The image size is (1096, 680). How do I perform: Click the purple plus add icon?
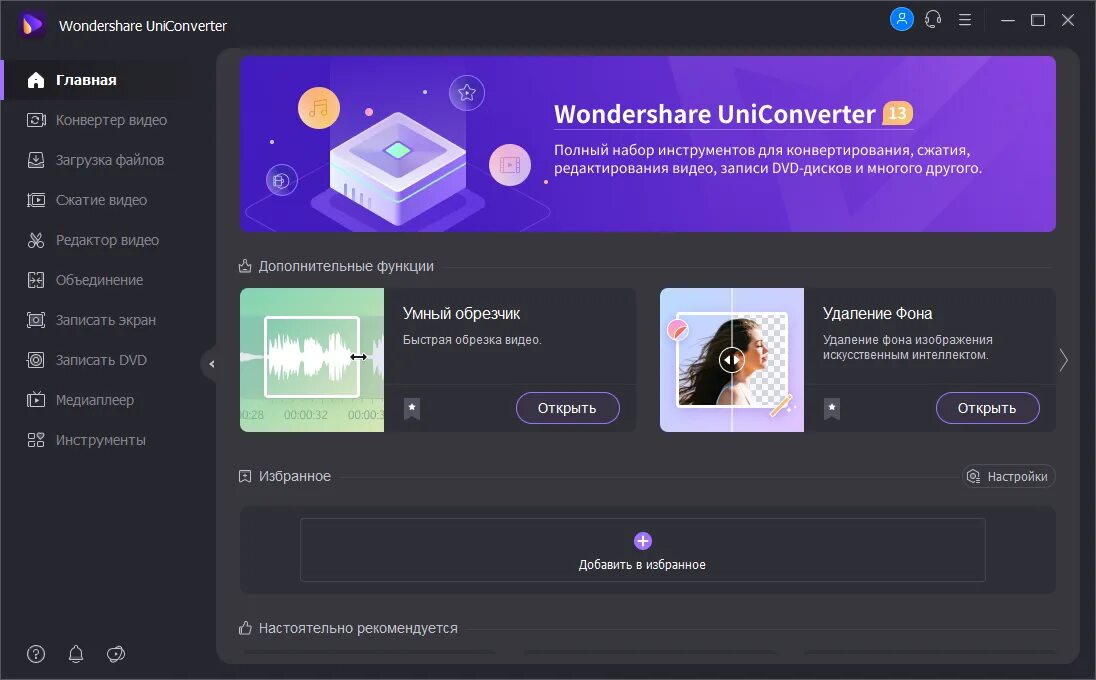(x=642, y=541)
